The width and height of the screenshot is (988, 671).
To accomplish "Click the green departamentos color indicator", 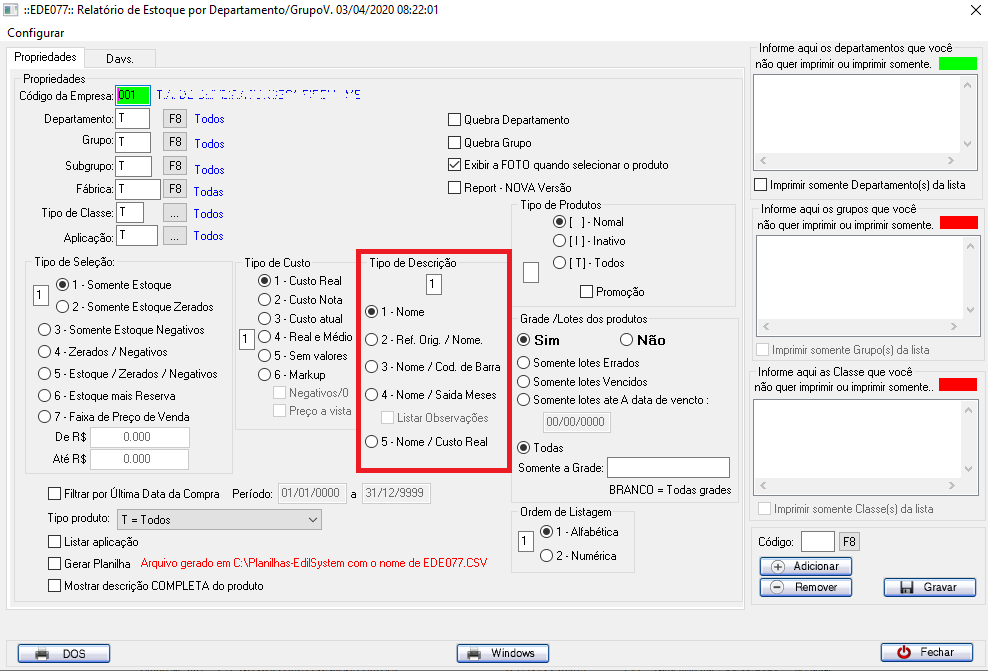I will (x=957, y=64).
